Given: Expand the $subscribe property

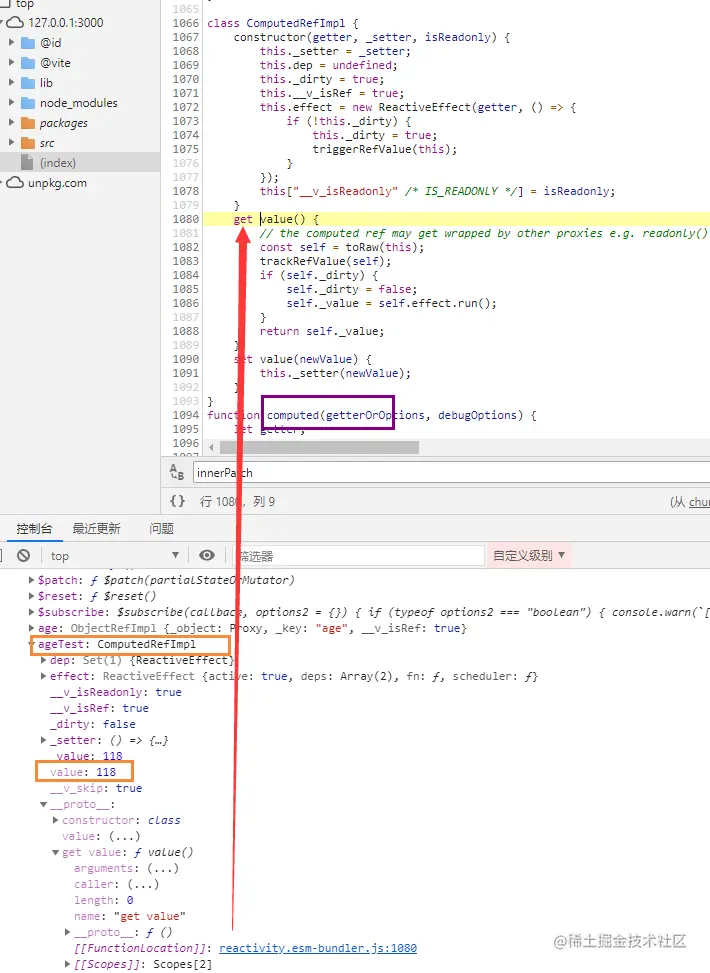Looking at the screenshot, I should click(32, 612).
